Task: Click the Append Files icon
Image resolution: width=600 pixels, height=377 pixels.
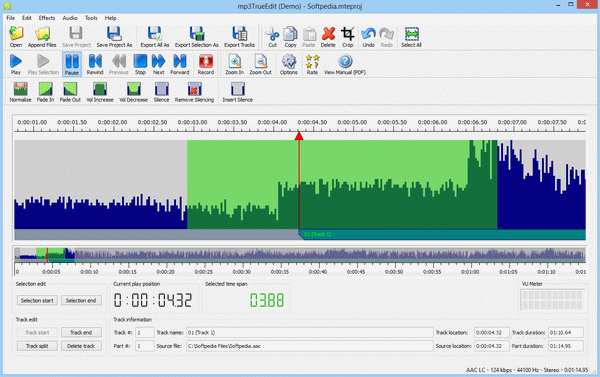Action: [x=42, y=37]
